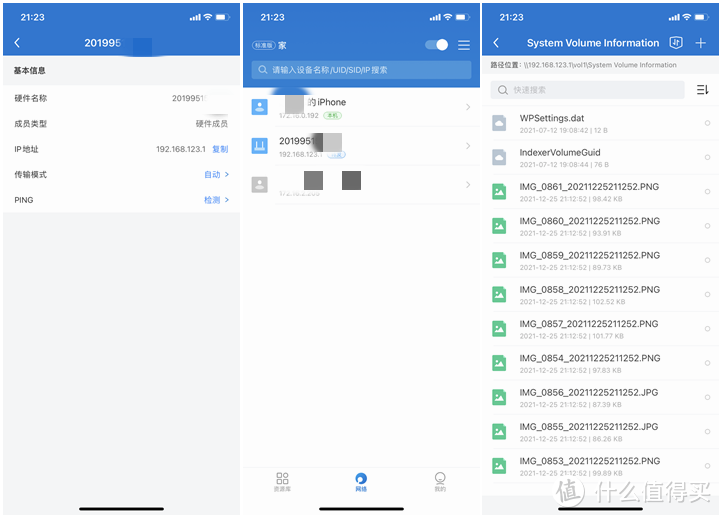
Task: Open file IndexerVolumeGuid
Action: [x=560, y=152]
